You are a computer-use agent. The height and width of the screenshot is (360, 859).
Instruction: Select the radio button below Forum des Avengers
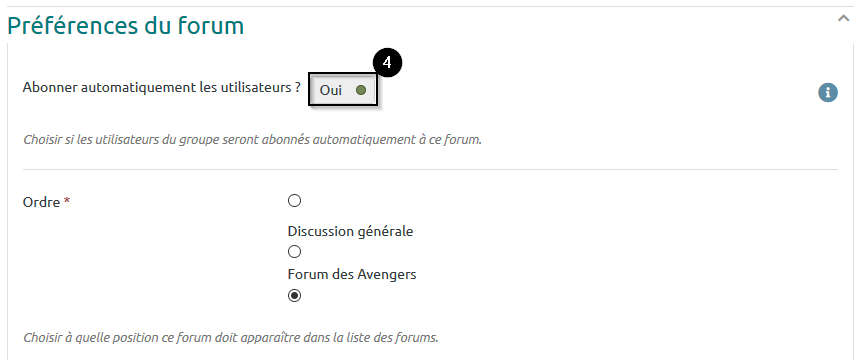(x=294, y=295)
